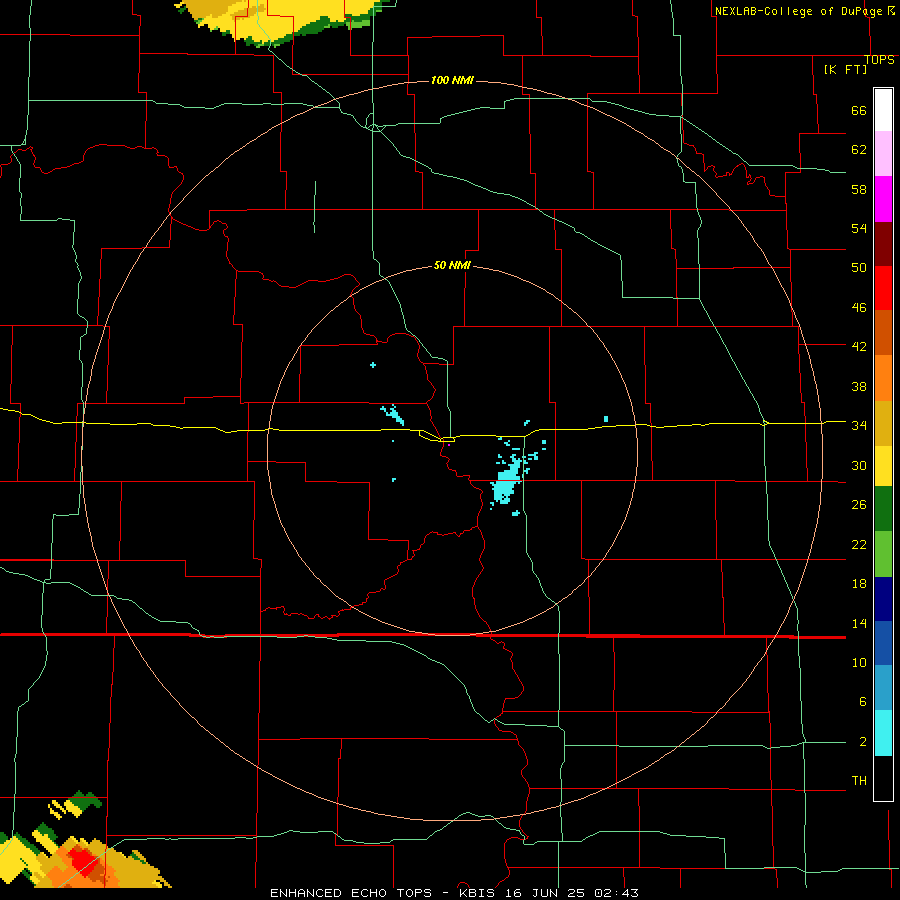
Task: Click the red storm core at bottom-left
Action: click(x=82, y=860)
